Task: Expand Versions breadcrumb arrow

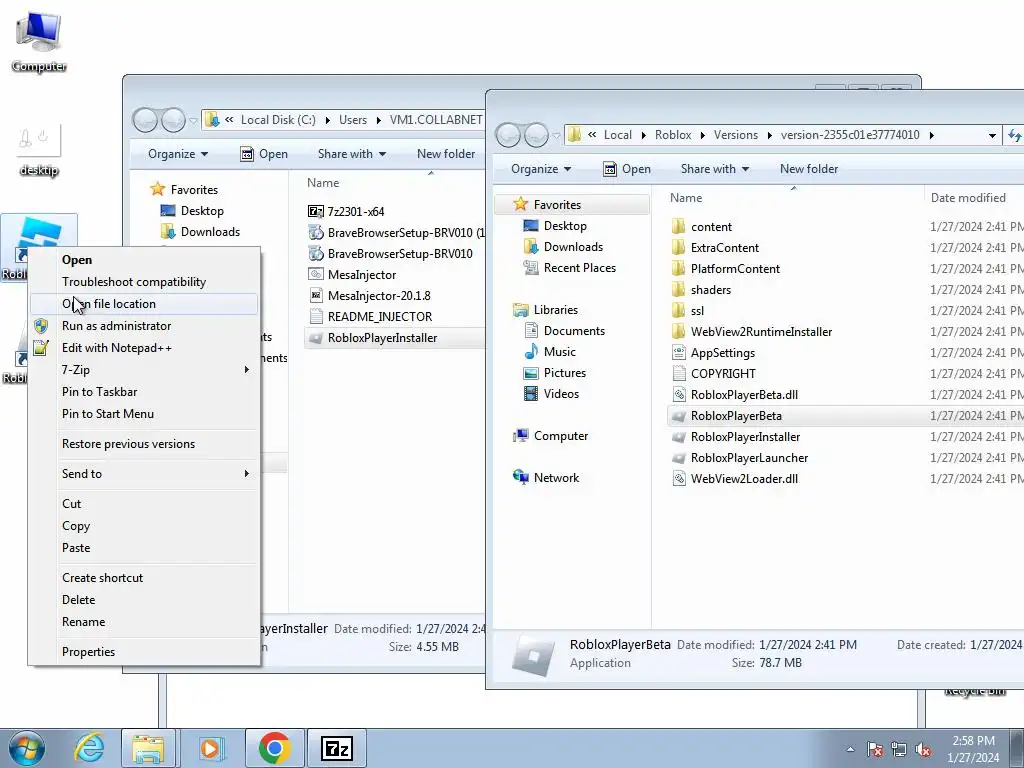Action: click(769, 135)
